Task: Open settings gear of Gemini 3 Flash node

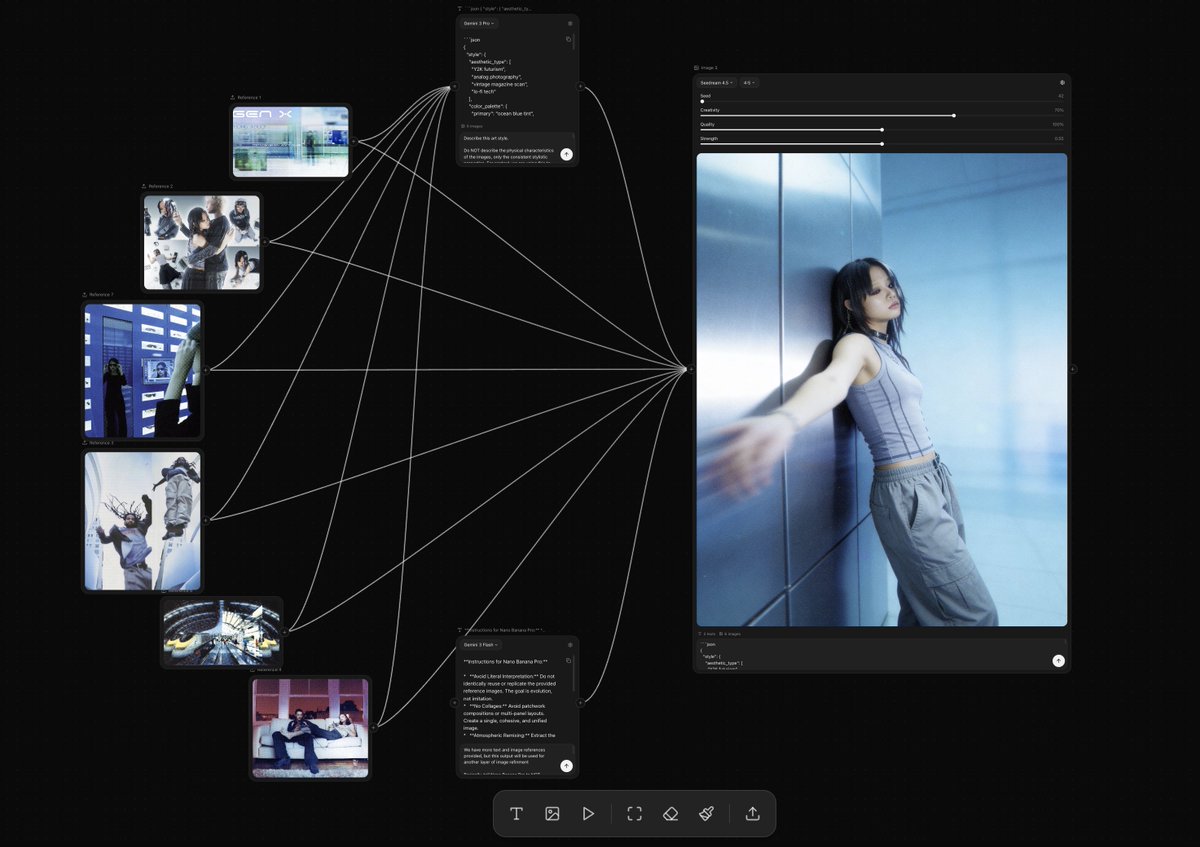Action: (570, 645)
